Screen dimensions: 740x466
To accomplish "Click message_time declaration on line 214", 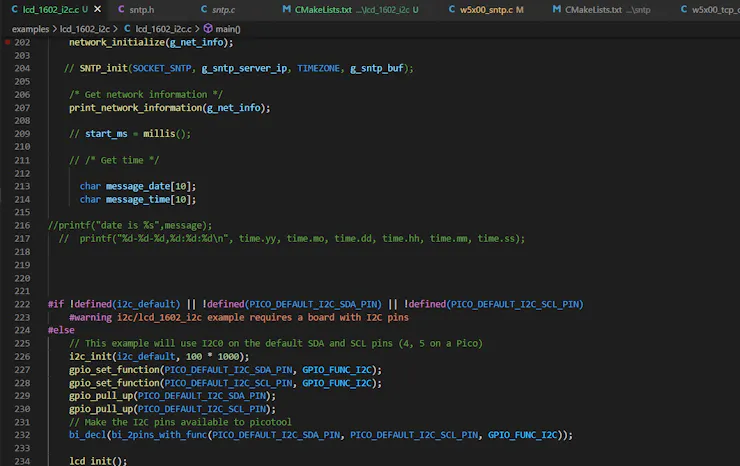I will (x=138, y=200).
